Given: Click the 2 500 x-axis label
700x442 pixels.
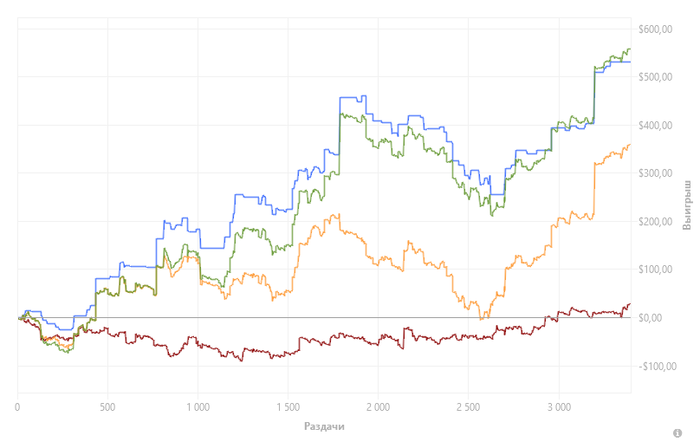Looking at the screenshot, I should pos(468,407).
